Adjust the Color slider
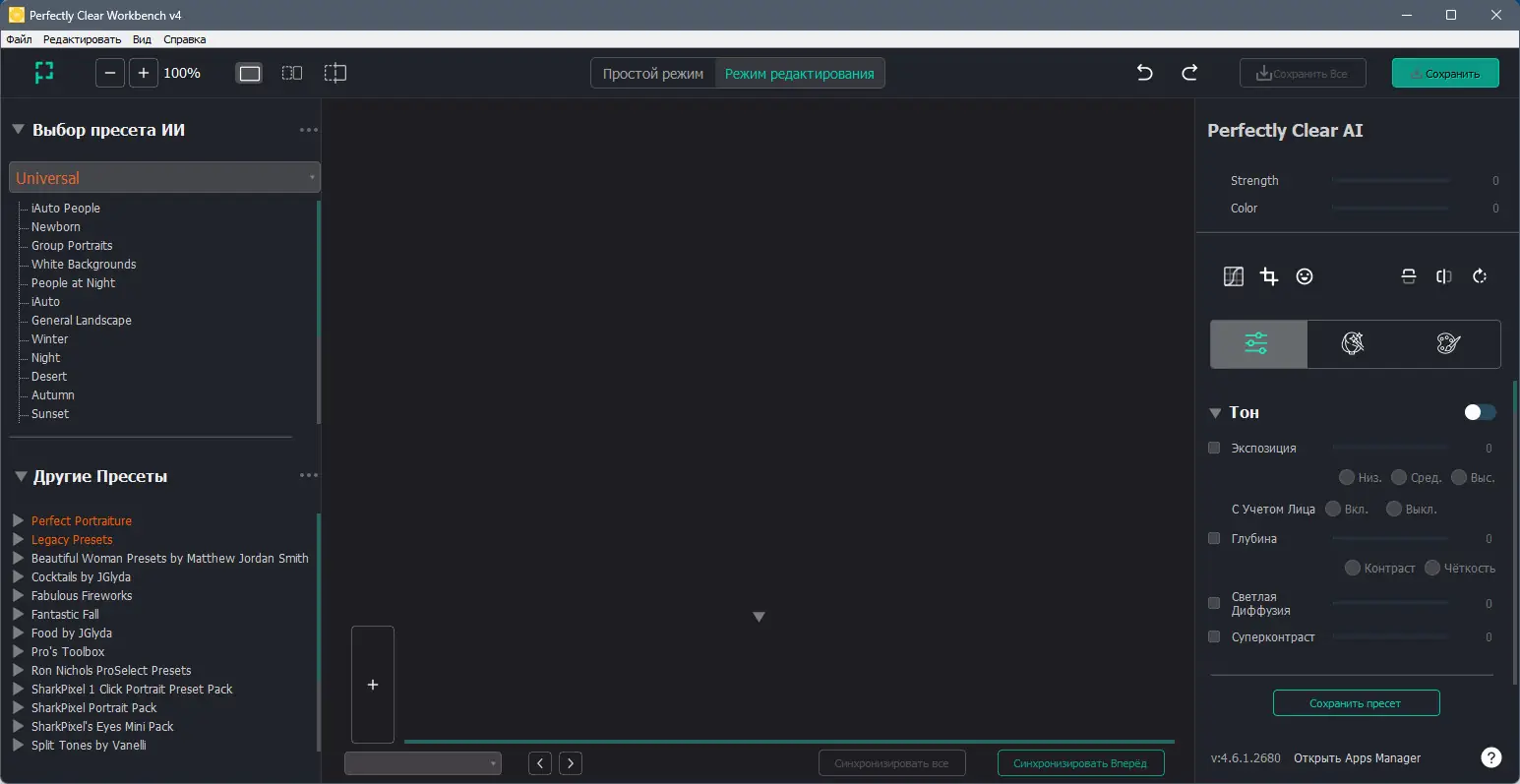 1391,209
